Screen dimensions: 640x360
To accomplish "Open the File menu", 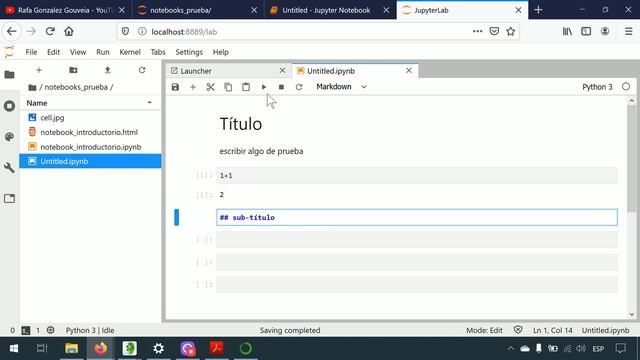I will pos(31,52).
